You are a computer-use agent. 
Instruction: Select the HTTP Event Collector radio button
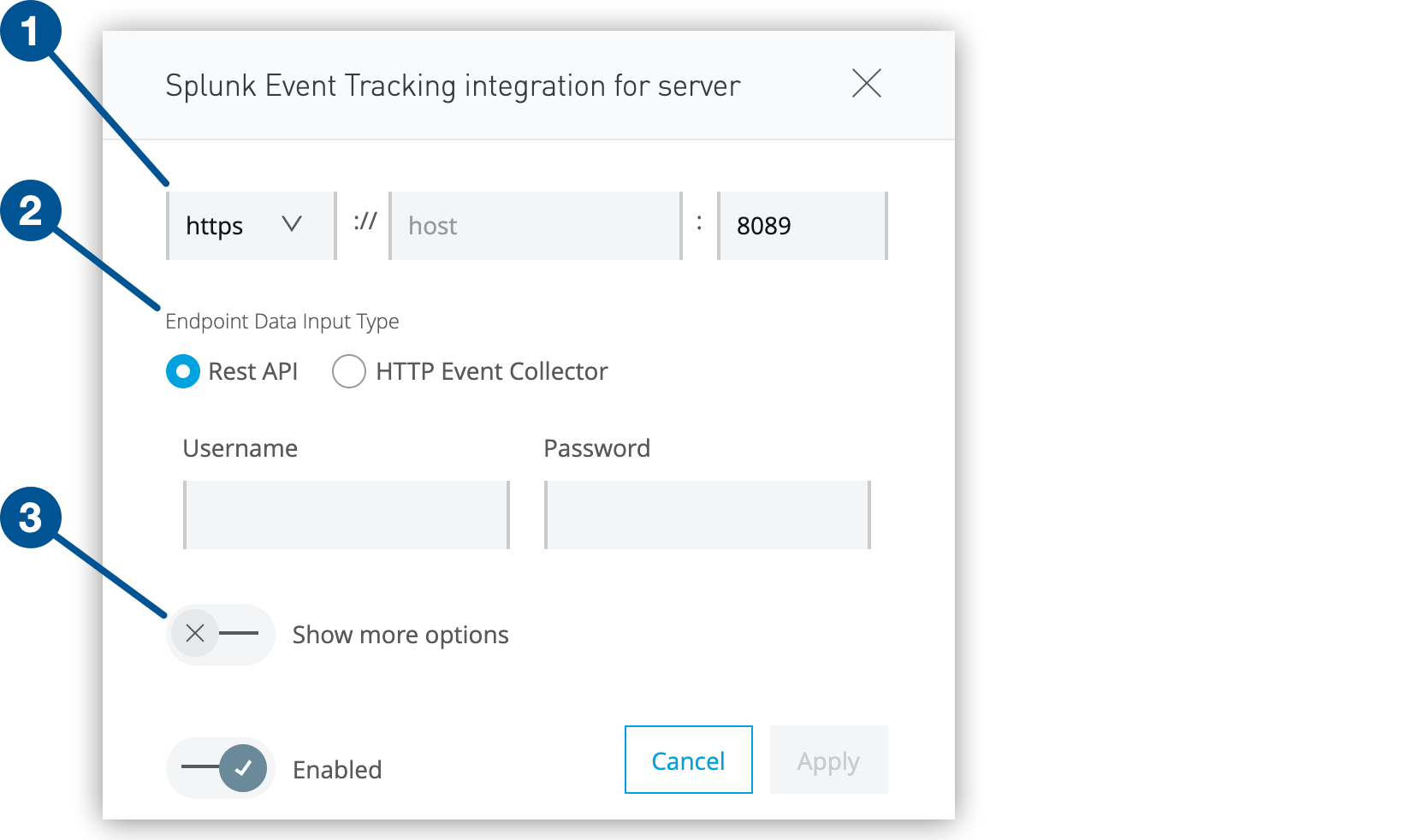pyautogui.click(x=348, y=371)
